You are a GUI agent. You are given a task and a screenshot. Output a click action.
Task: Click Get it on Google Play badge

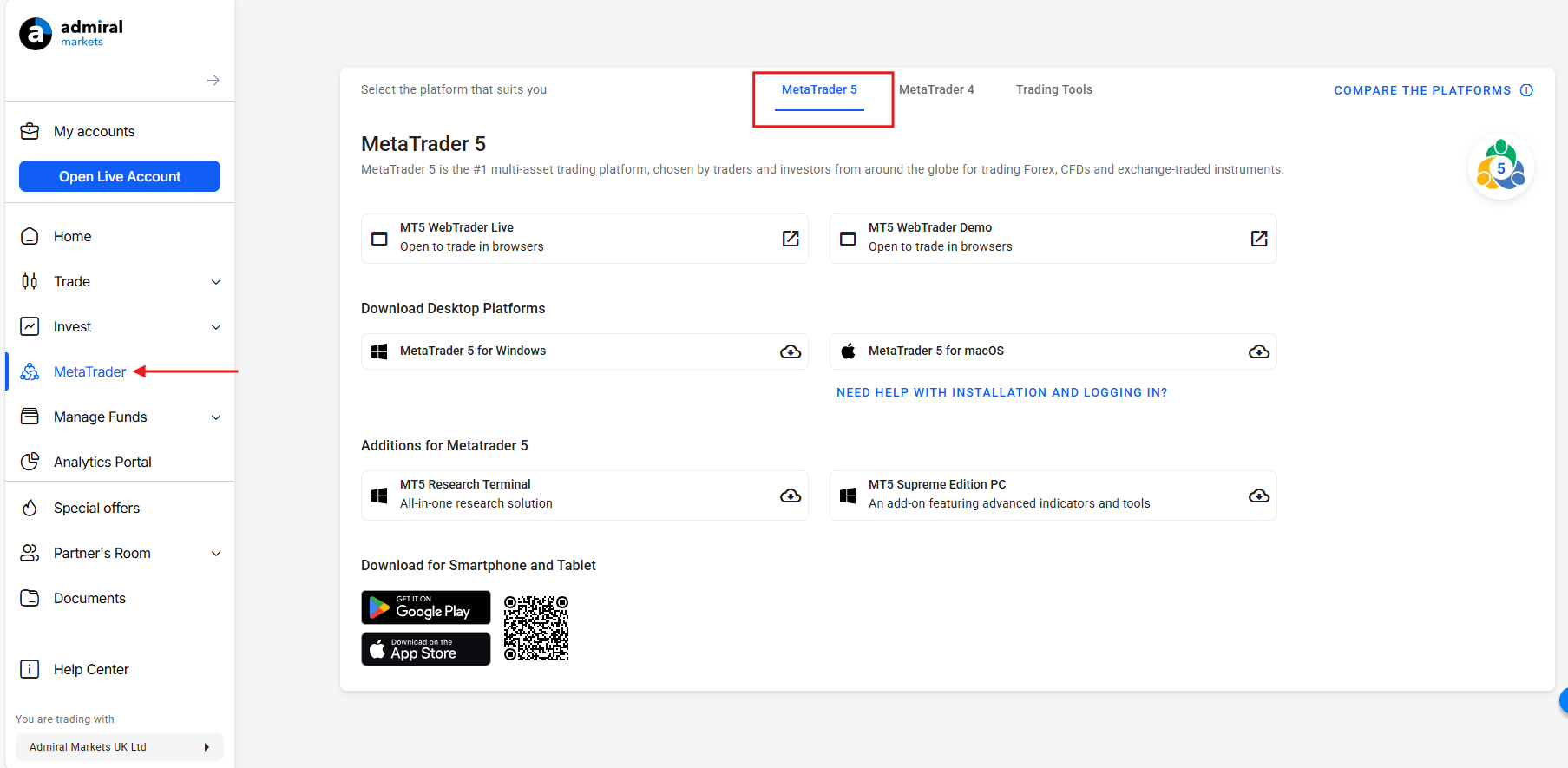pyautogui.click(x=426, y=607)
